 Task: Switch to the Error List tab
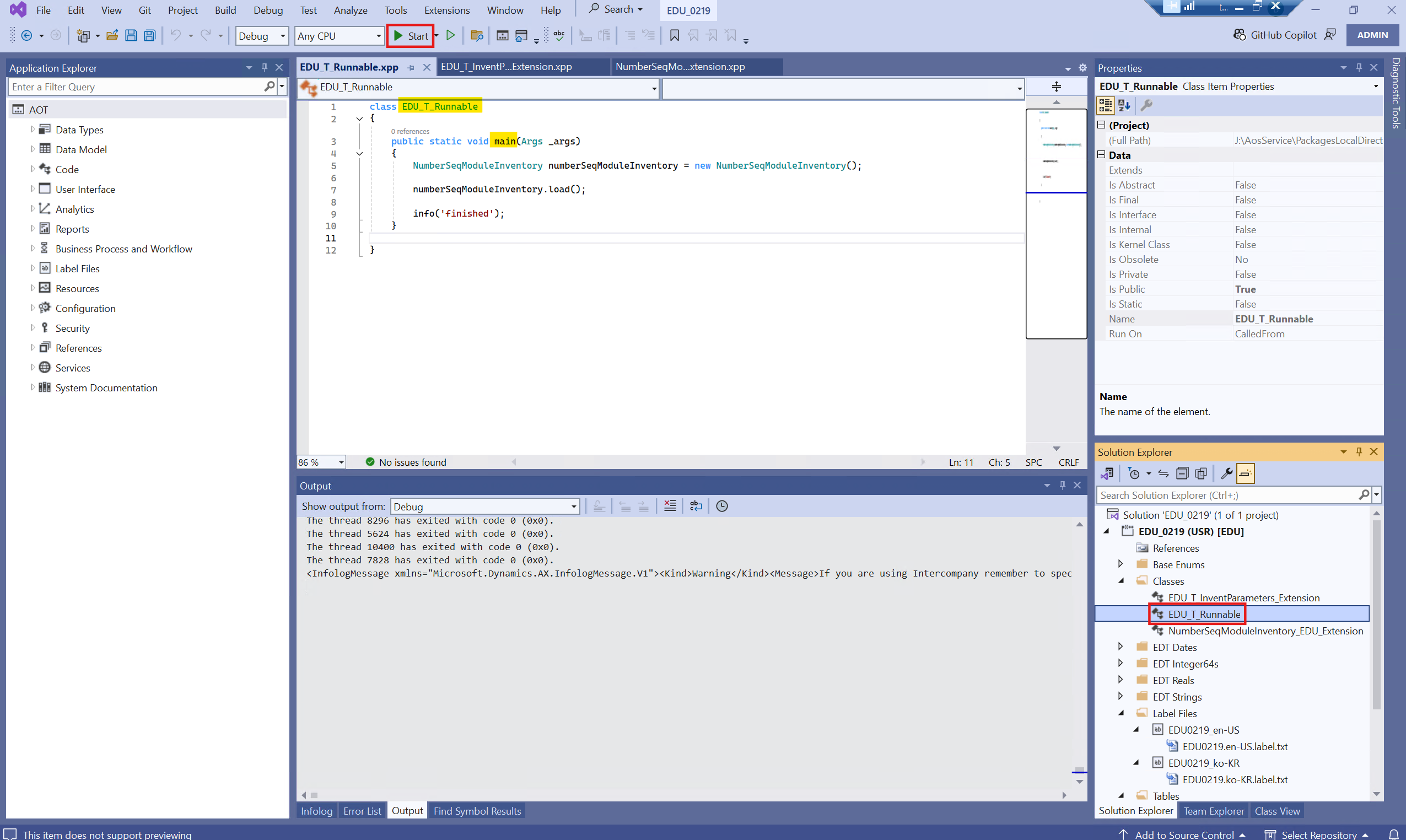(x=362, y=811)
